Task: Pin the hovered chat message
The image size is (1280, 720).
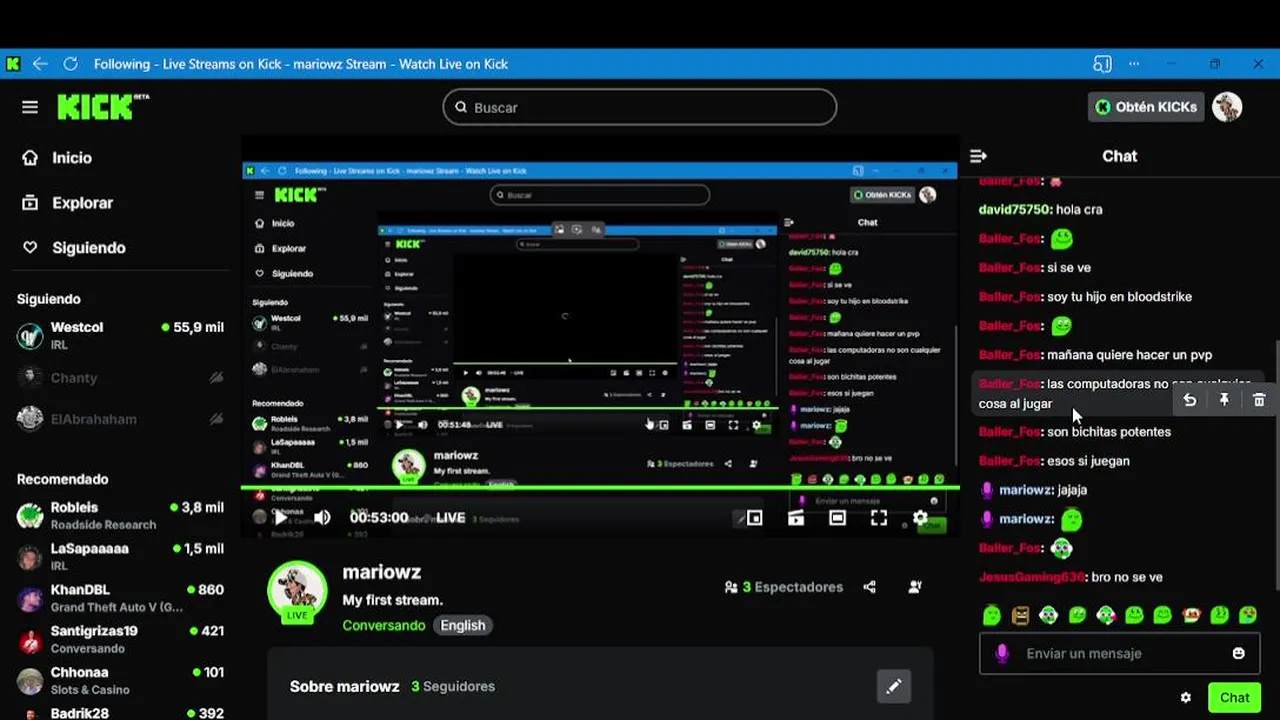Action: click(x=1224, y=400)
